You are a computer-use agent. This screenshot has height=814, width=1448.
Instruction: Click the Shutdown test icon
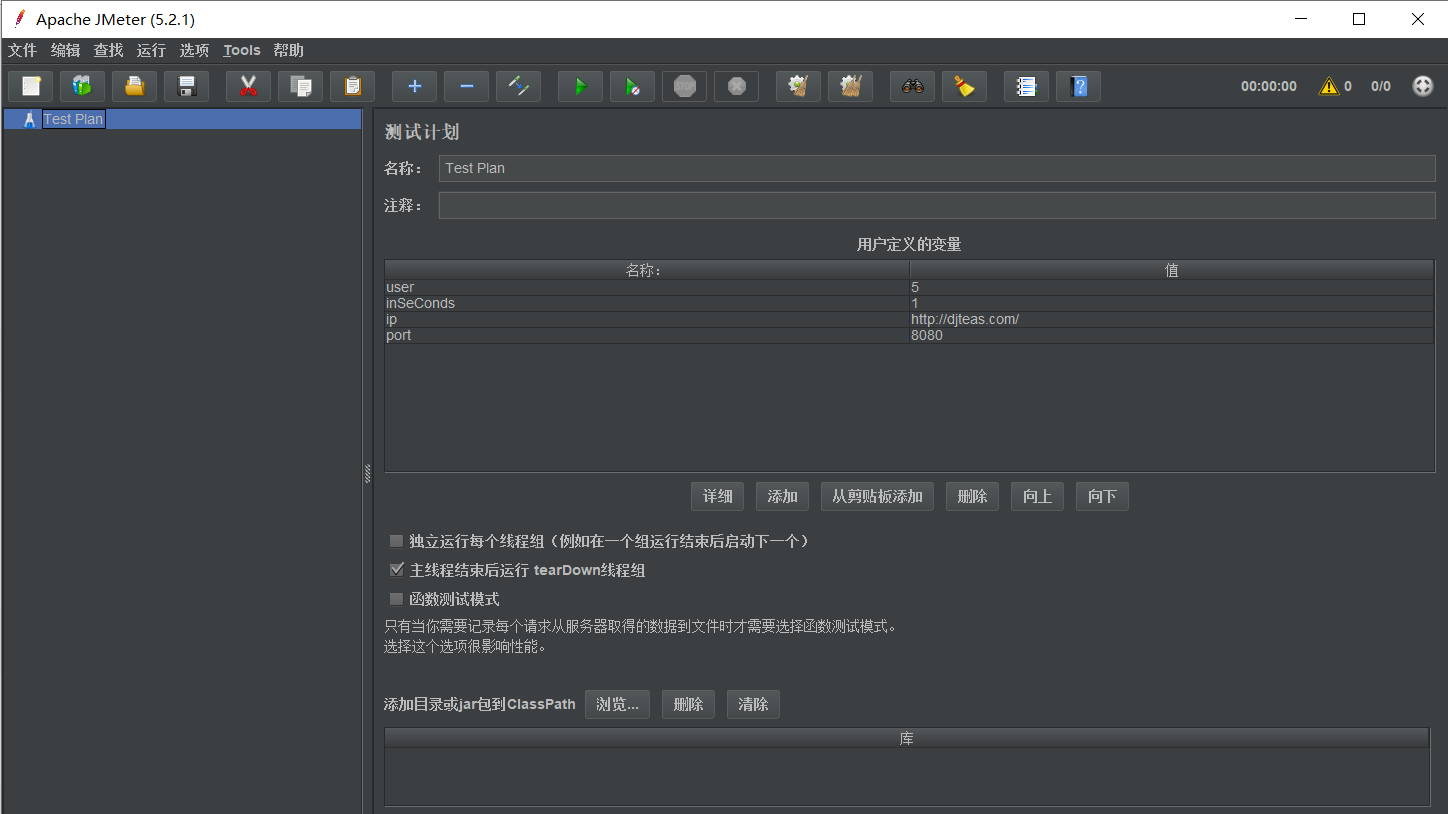coord(736,86)
